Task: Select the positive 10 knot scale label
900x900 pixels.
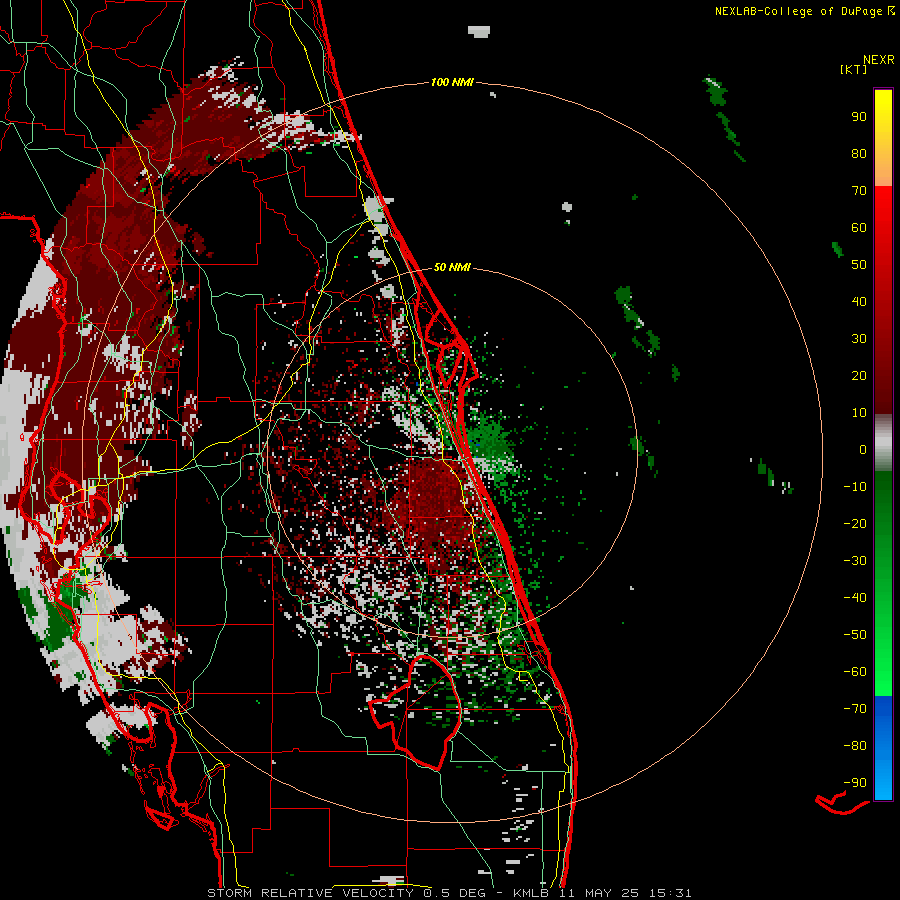Action: [859, 413]
